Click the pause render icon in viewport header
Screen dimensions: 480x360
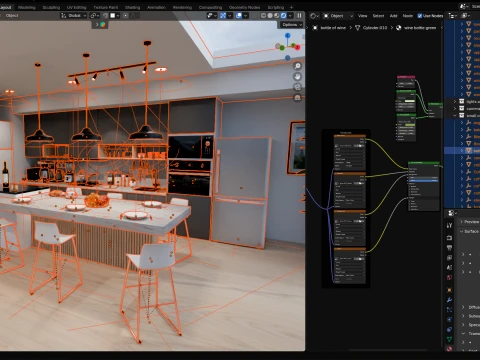tap(299, 16)
